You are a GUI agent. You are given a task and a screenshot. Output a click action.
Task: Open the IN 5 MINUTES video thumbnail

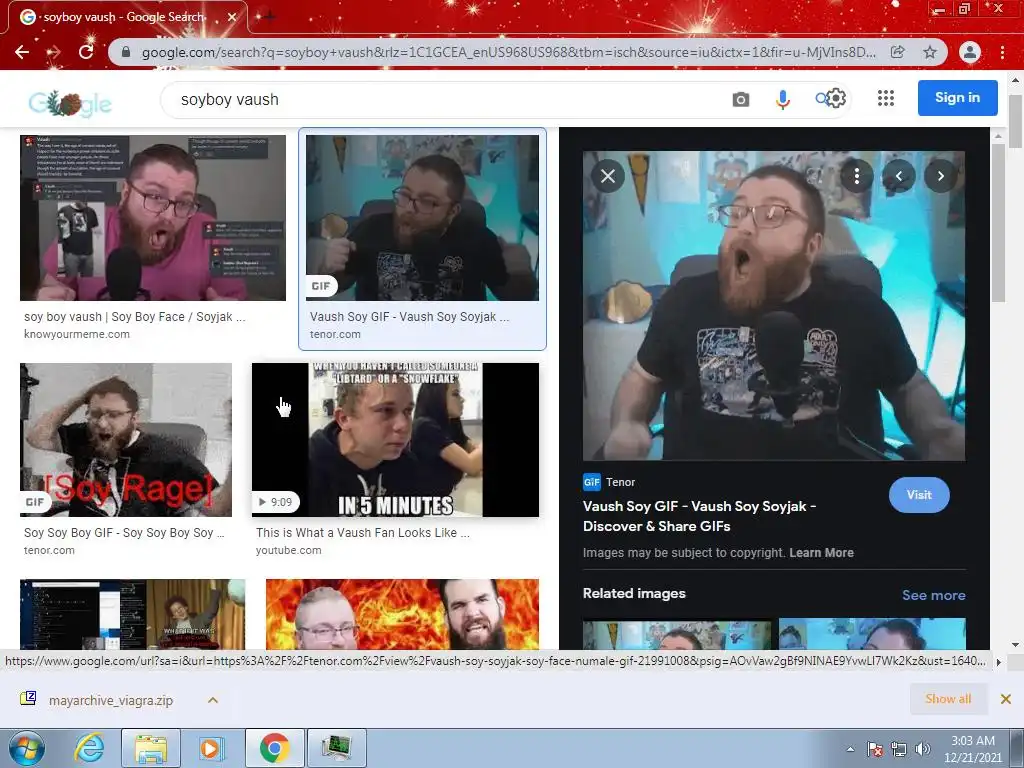(x=395, y=440)
